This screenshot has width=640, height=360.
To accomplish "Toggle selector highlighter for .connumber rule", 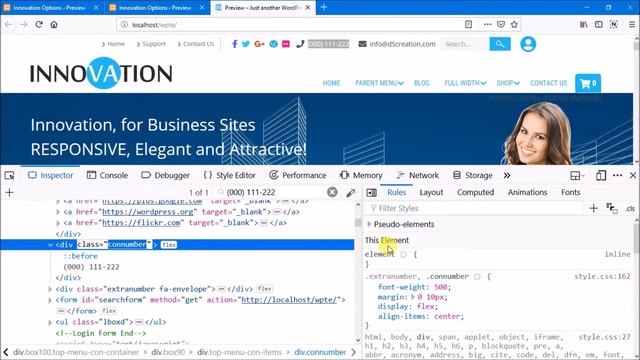I will point(477,277).
